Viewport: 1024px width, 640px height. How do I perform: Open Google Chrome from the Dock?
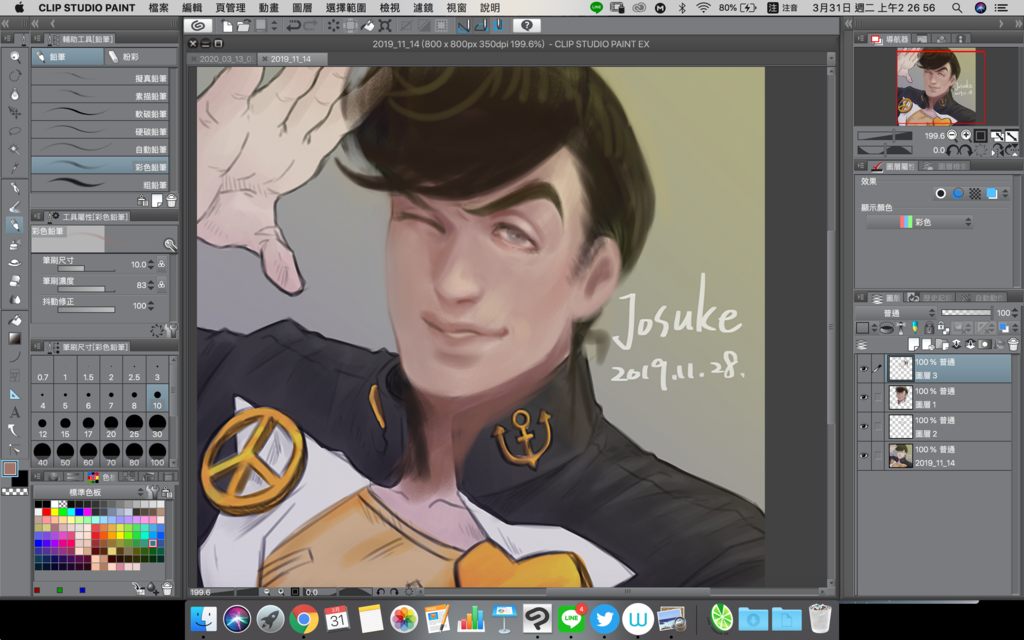click(304, 618)
